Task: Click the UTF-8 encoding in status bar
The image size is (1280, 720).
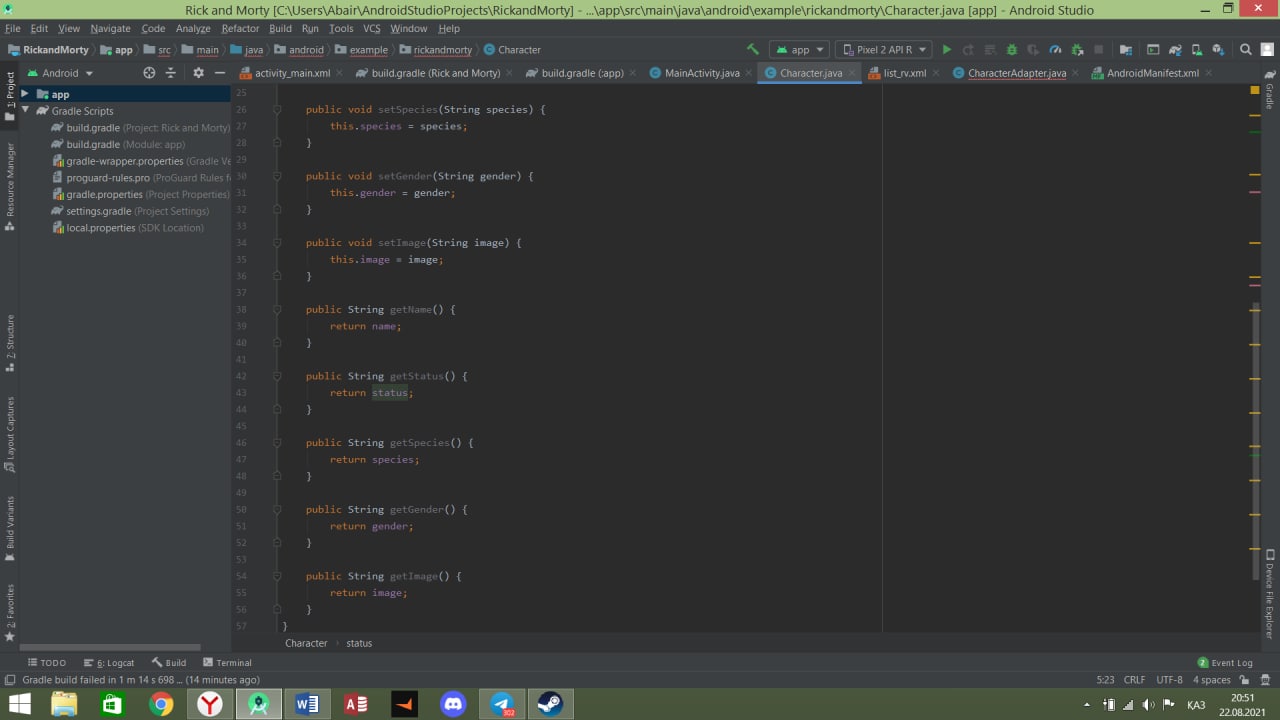Action: [1169, 679]
